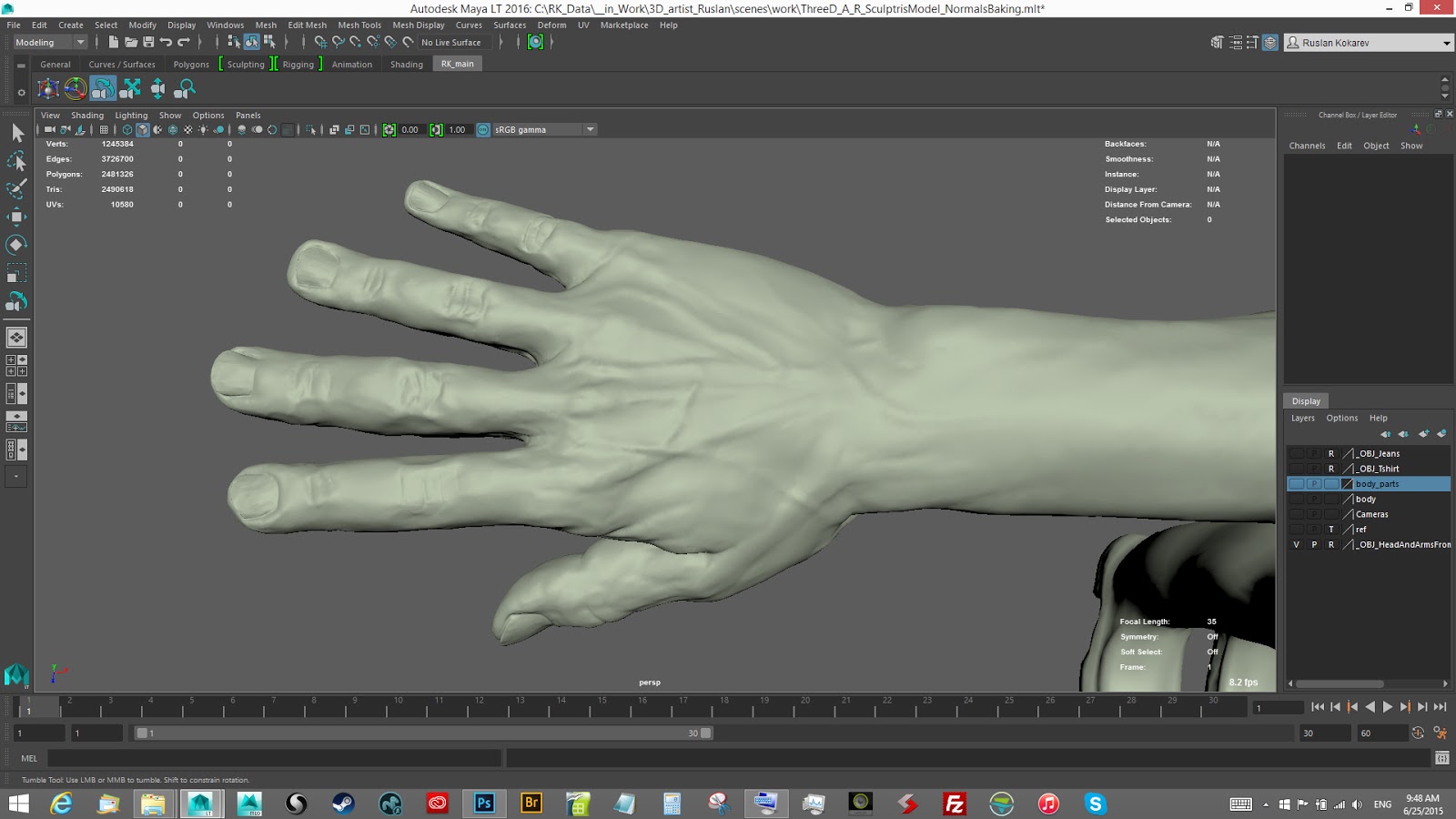Screen dimensions: 1456x819
Task: Expand the Ruslan Kokarev account dropdown
Action: pos(1369,43)
